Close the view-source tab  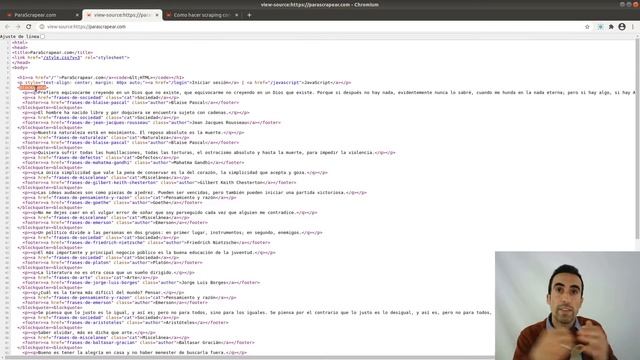157,15
